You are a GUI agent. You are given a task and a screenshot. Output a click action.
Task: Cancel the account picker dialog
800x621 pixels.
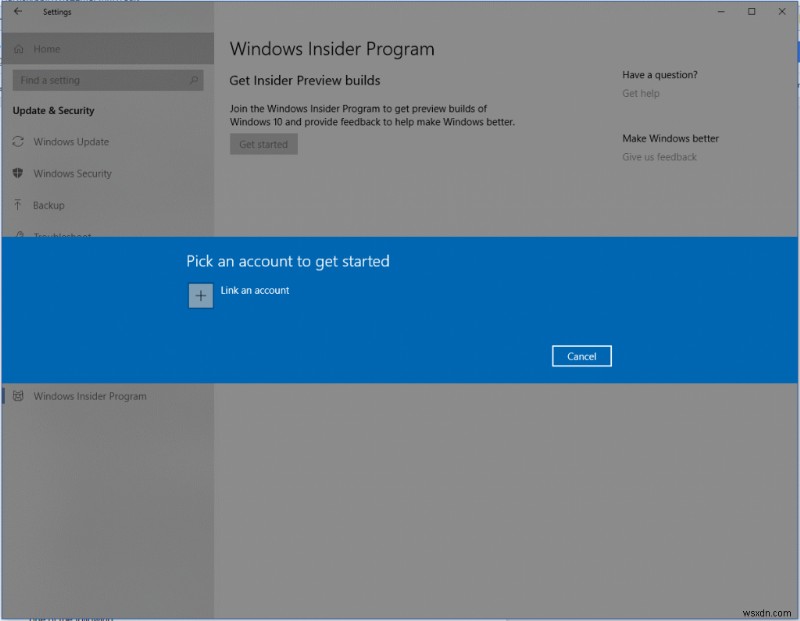coord(581,355)
